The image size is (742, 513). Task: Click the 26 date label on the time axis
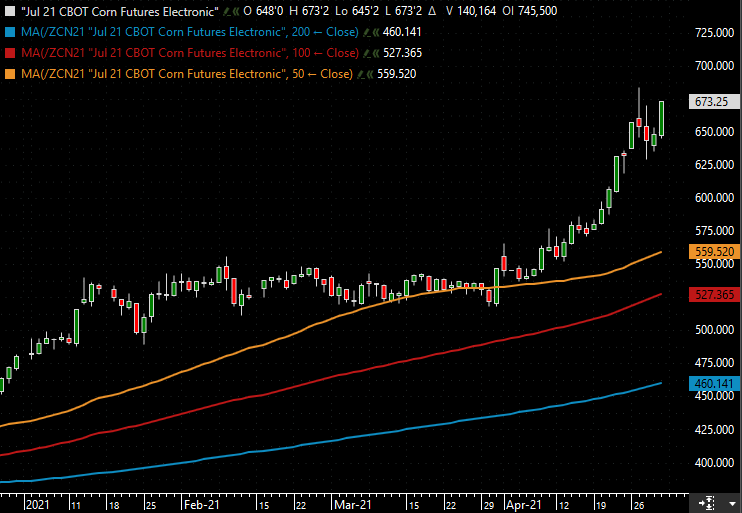click(638, 505)
